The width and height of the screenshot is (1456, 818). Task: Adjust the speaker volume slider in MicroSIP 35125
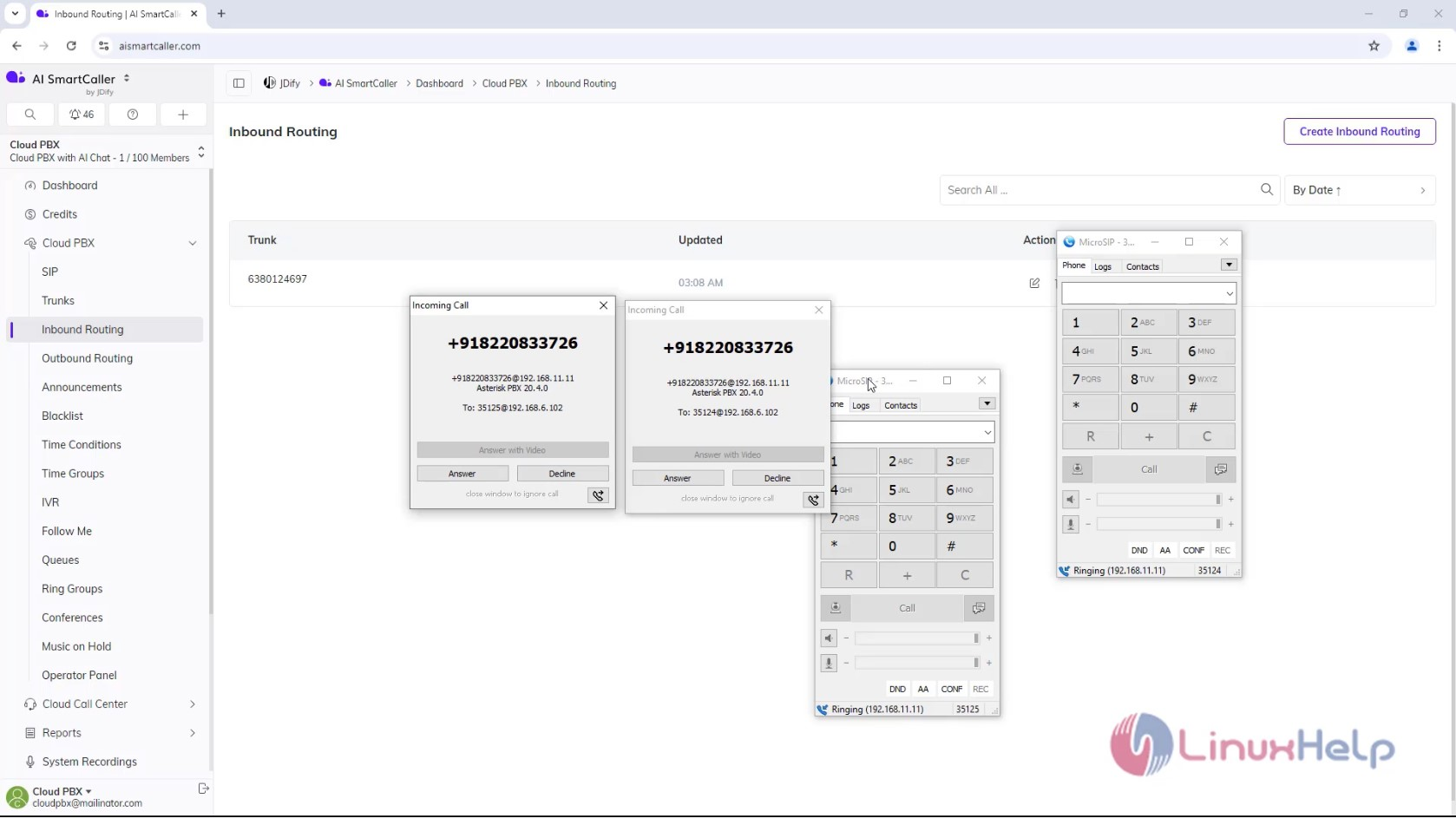pos(917,638)
